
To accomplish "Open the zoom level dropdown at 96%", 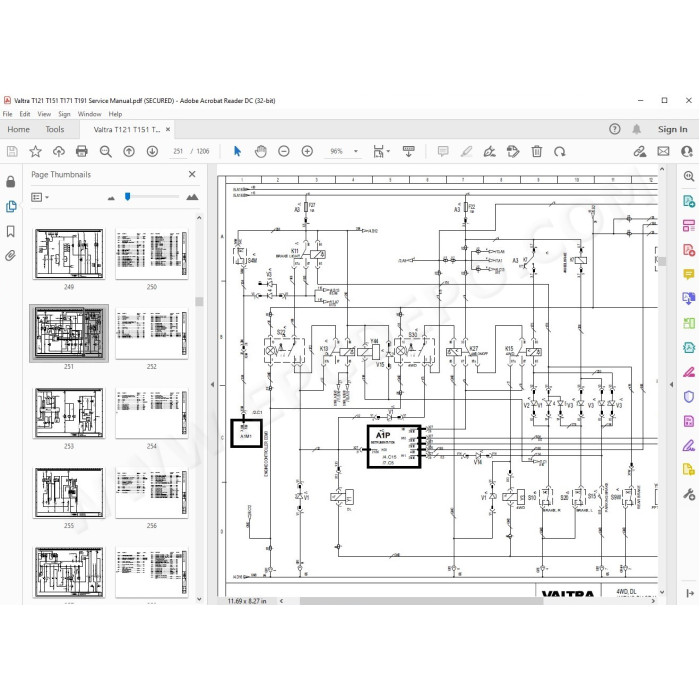I will click(x=356, y=151).
